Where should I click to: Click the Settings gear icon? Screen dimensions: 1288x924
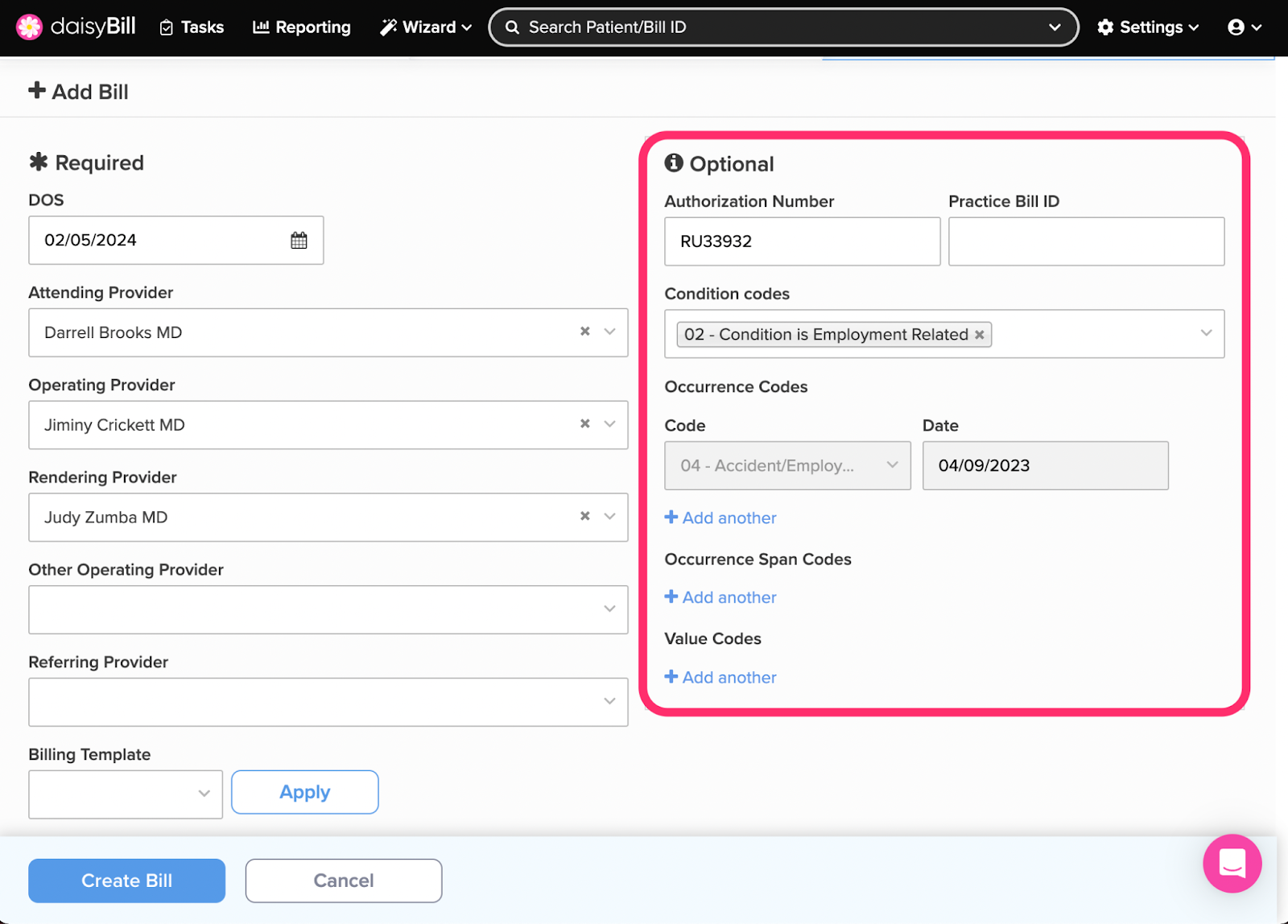coord(1105,27)
